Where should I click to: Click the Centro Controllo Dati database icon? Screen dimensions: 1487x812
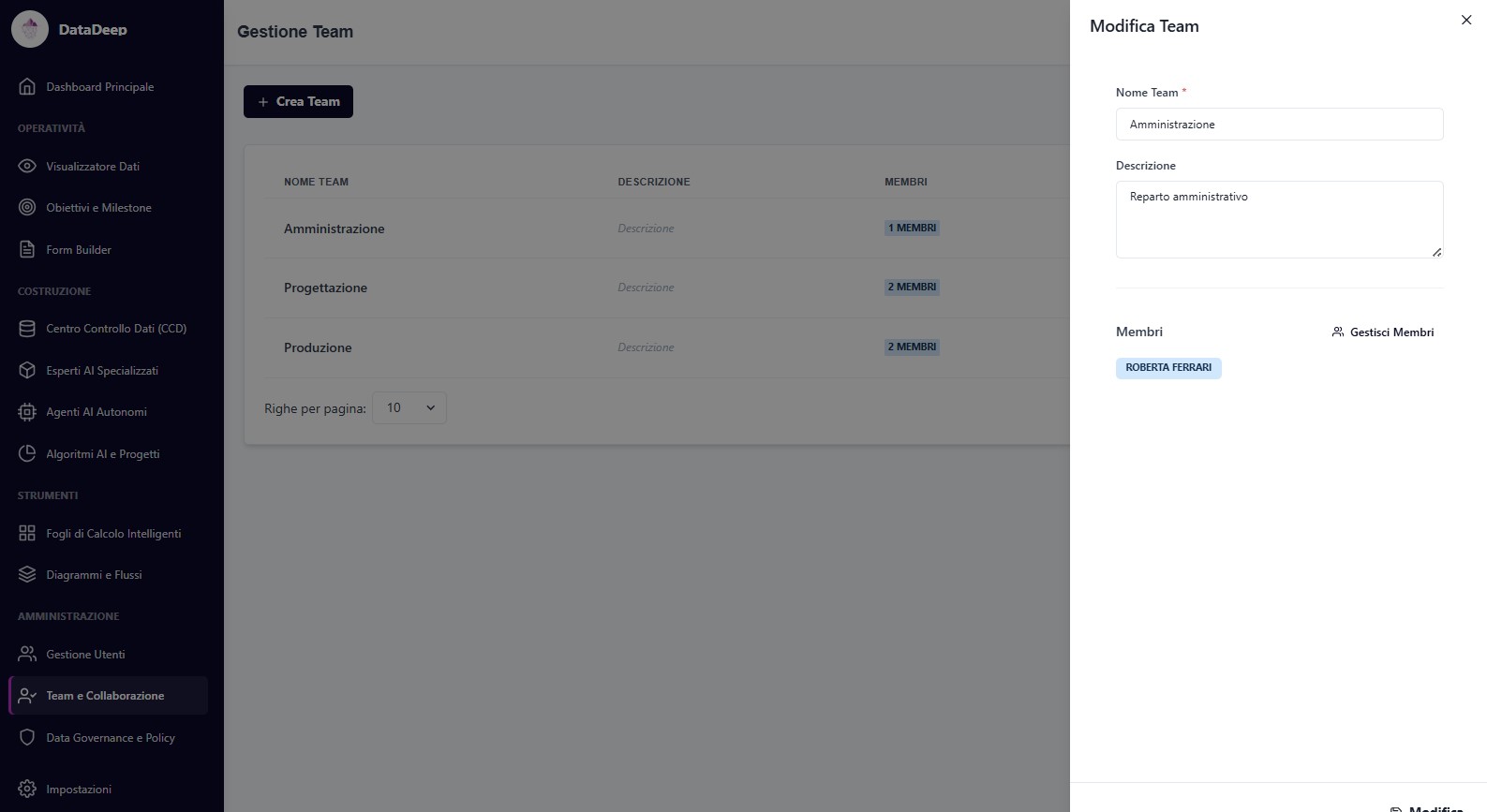[27, 329]
